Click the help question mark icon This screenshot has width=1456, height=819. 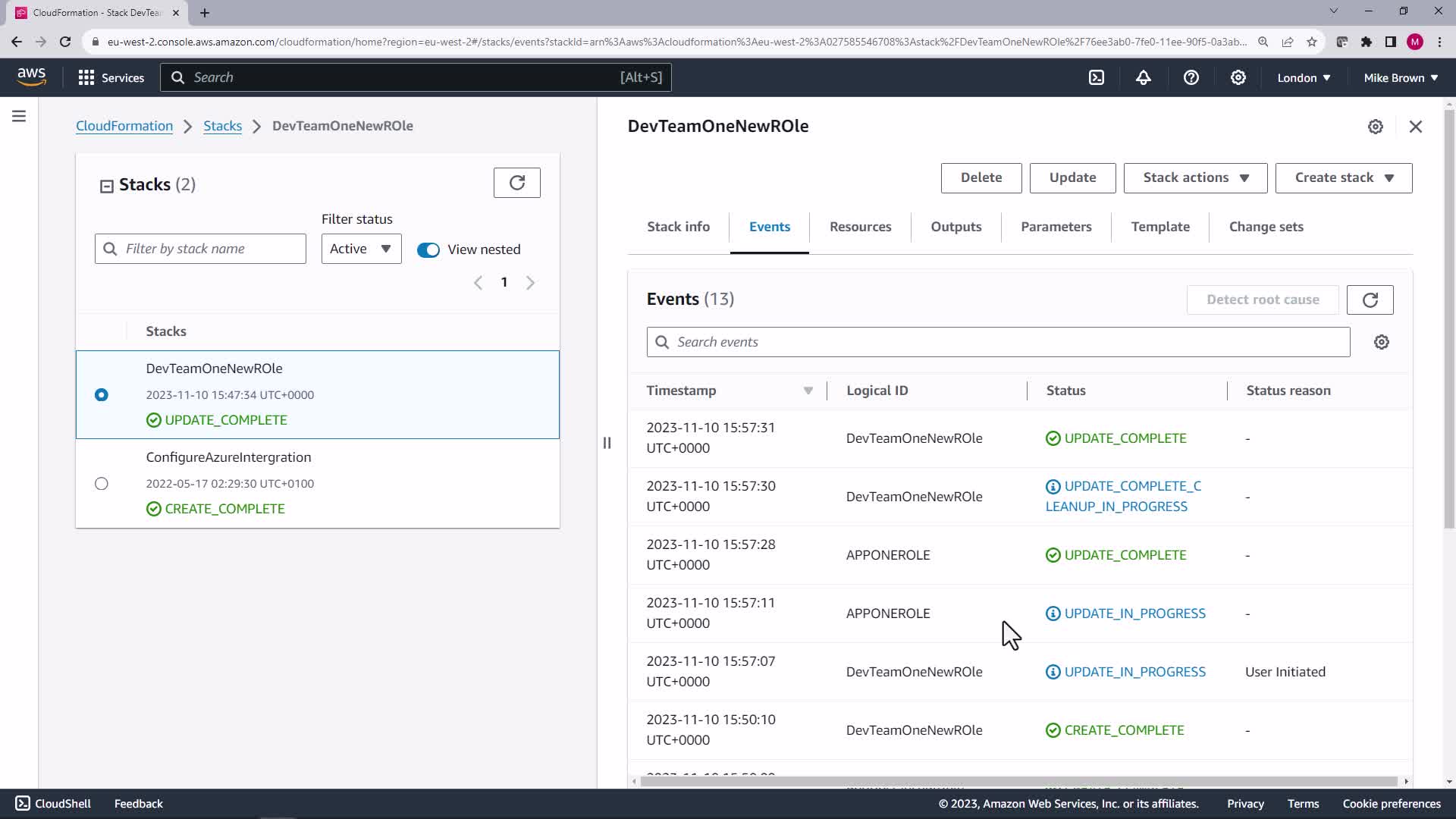point(1191,77)
